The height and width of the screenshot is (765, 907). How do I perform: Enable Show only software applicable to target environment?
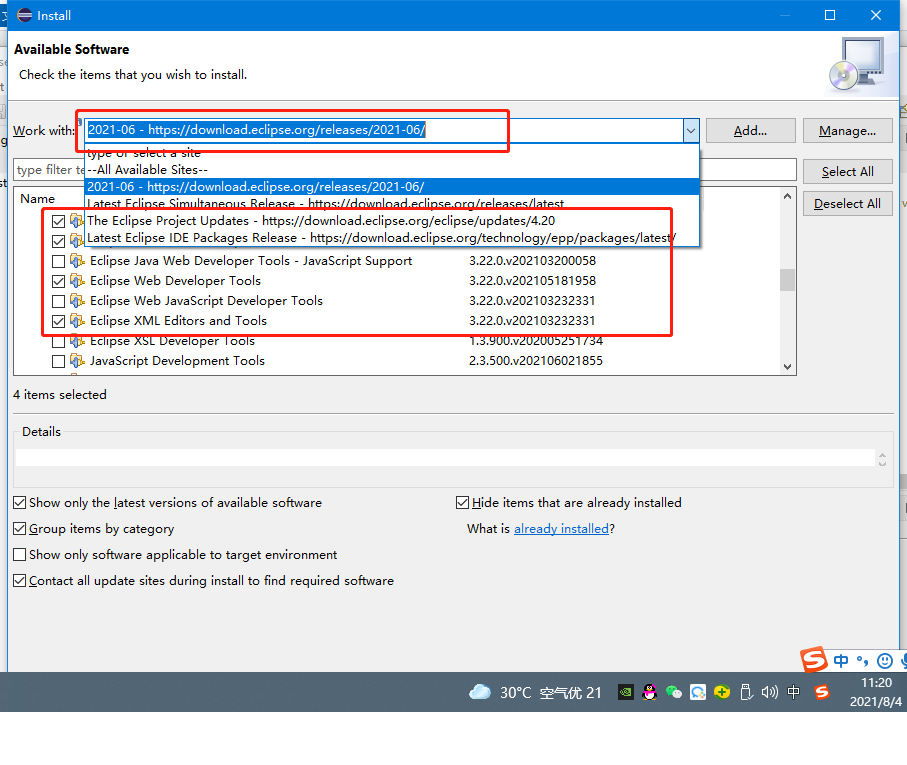[20, 555]
